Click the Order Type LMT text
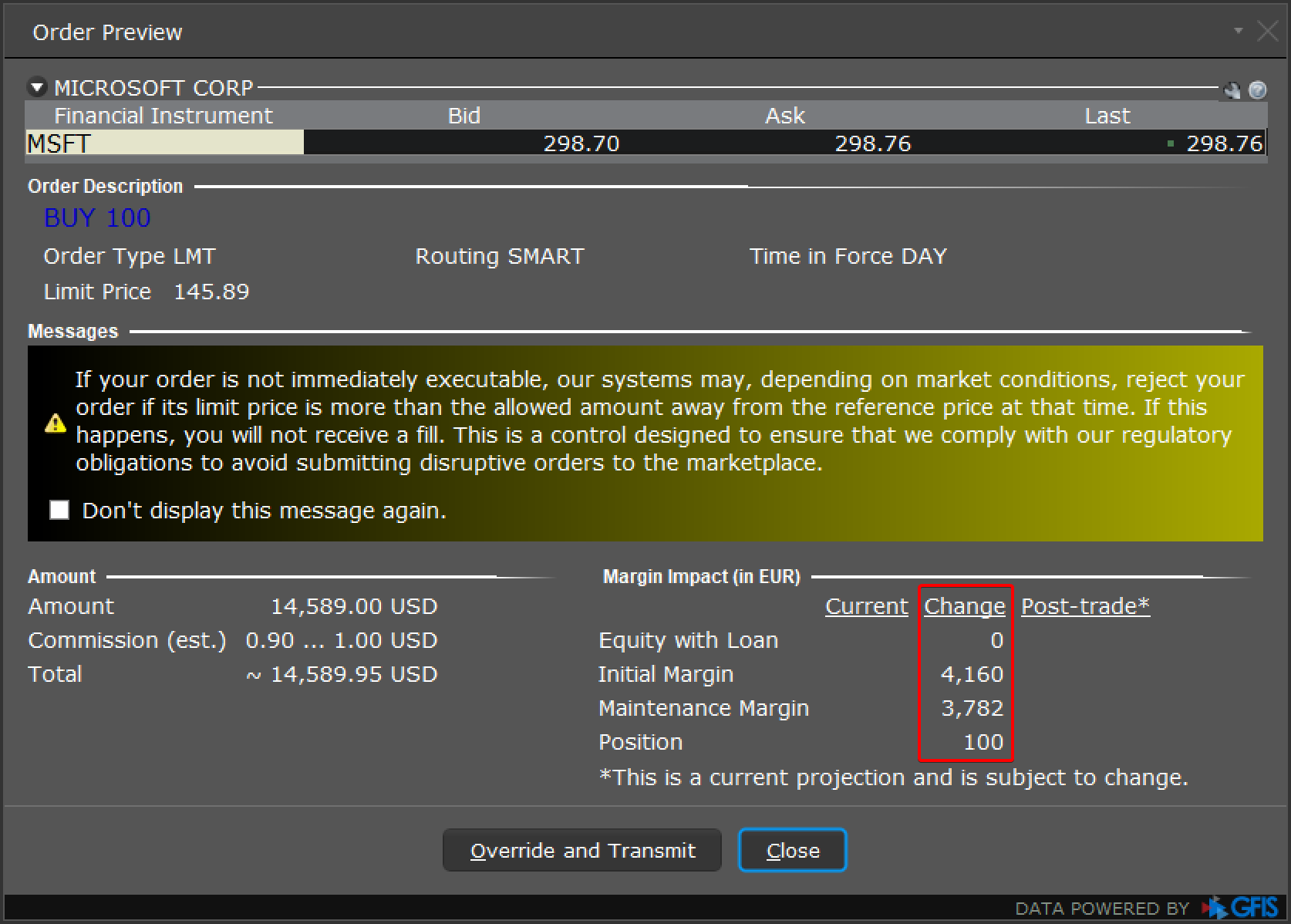This screenshot has width=1291, height=924. pyautogui.click(x=130, y=256)
